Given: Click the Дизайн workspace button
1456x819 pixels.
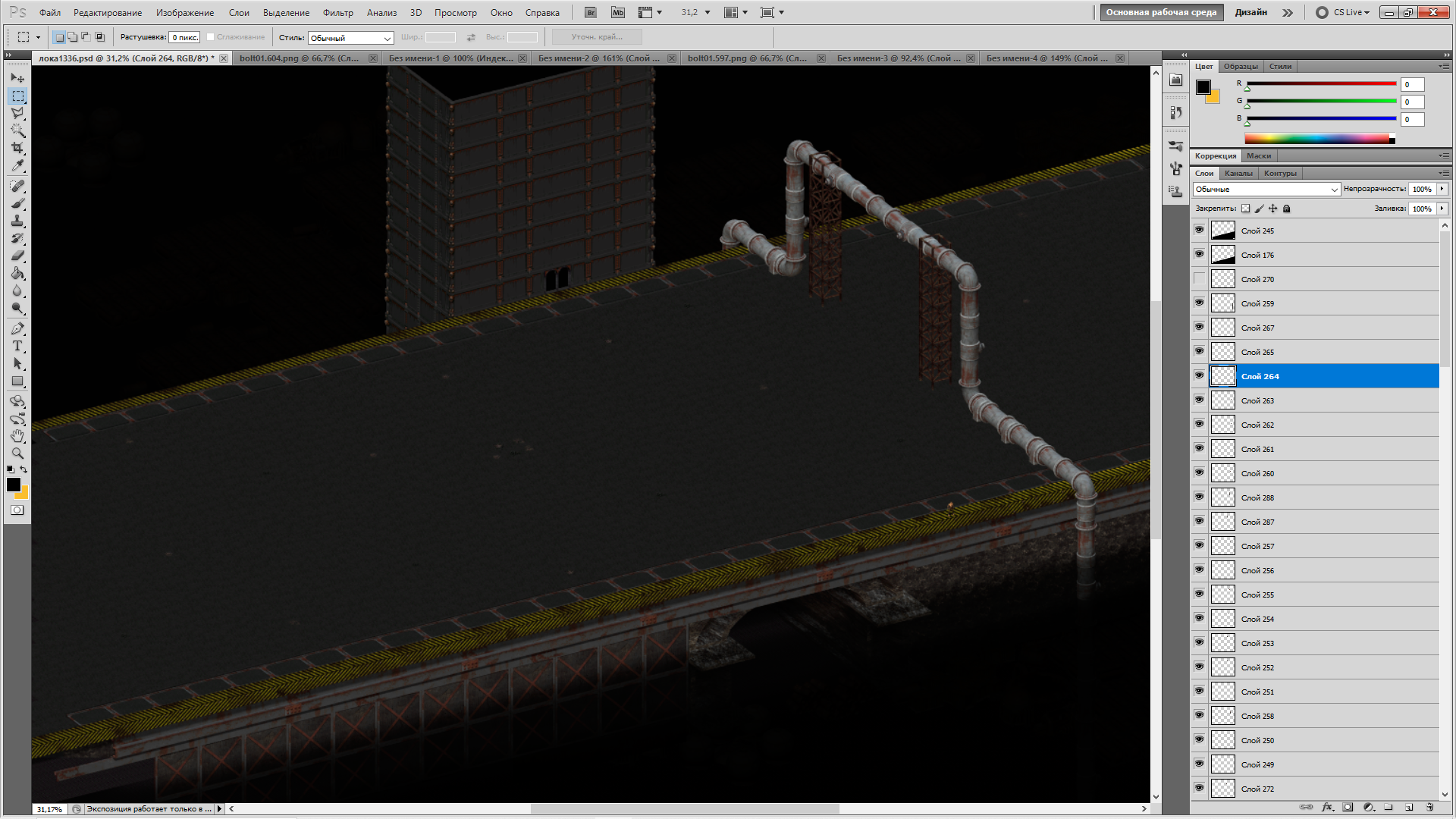Looking at the screenshot, I should (x=1250, y=12).
